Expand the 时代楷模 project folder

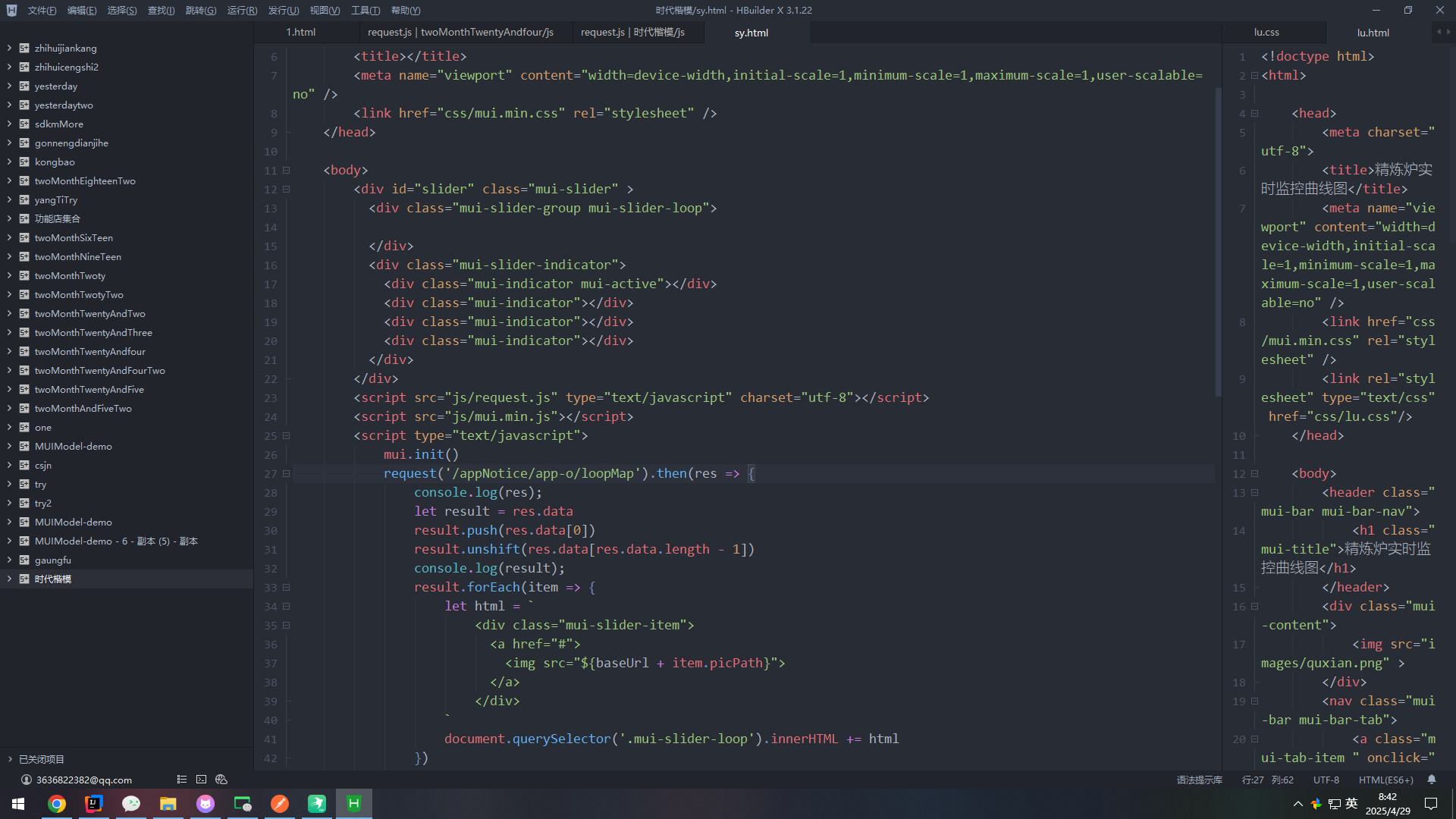click(x=9, y=579)
